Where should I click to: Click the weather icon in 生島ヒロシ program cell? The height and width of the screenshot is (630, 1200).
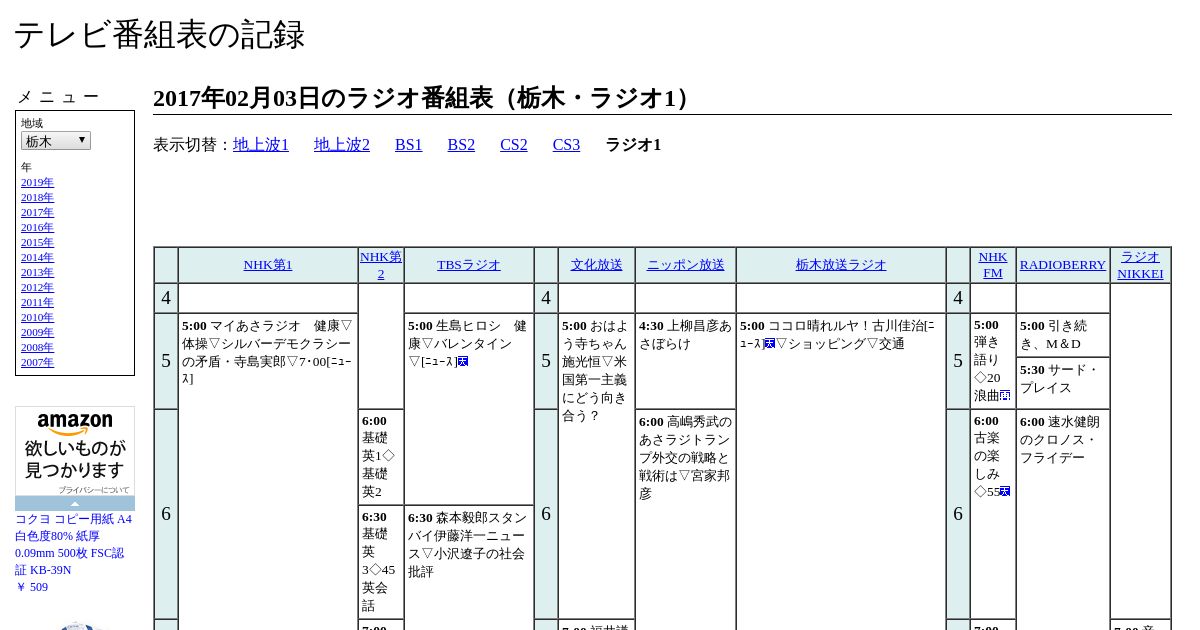point(463,362)
